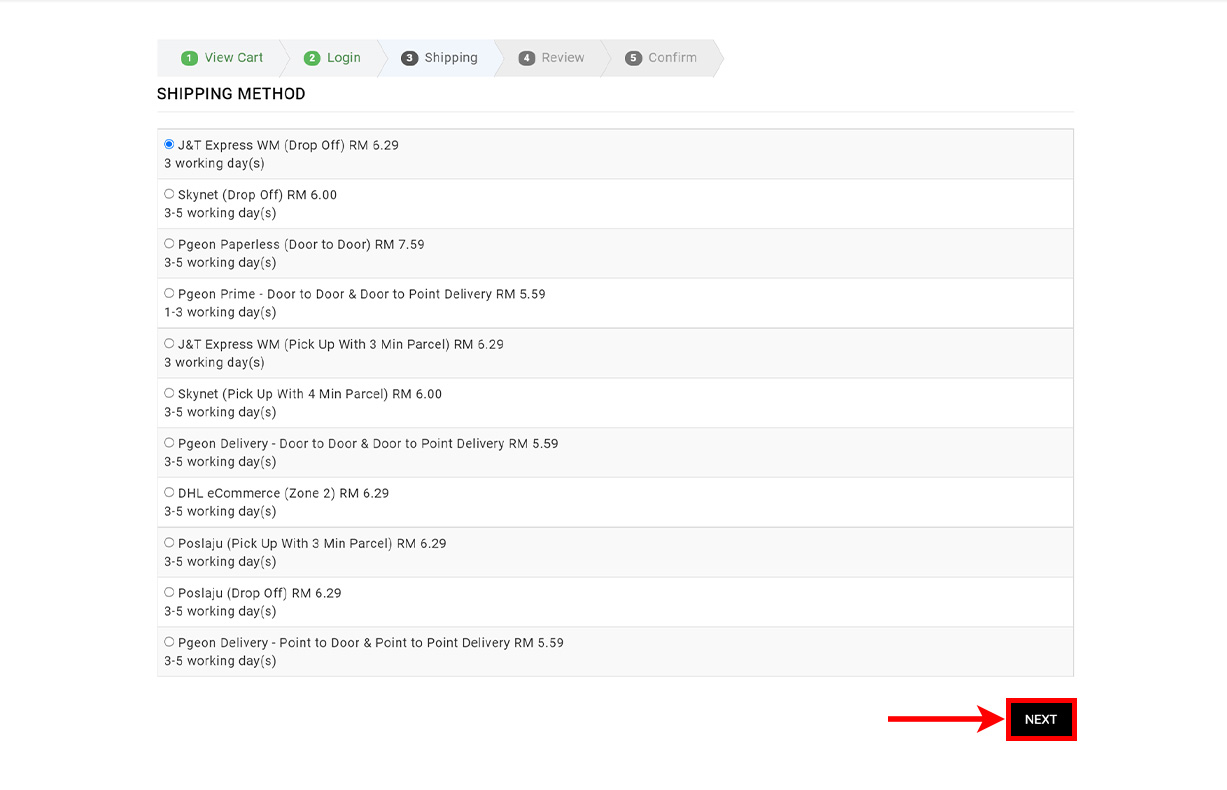1227x790 pixels.
Task: Select Pgeon Paperless (Door to Door) shipping
Action: (x=169, y=244)
